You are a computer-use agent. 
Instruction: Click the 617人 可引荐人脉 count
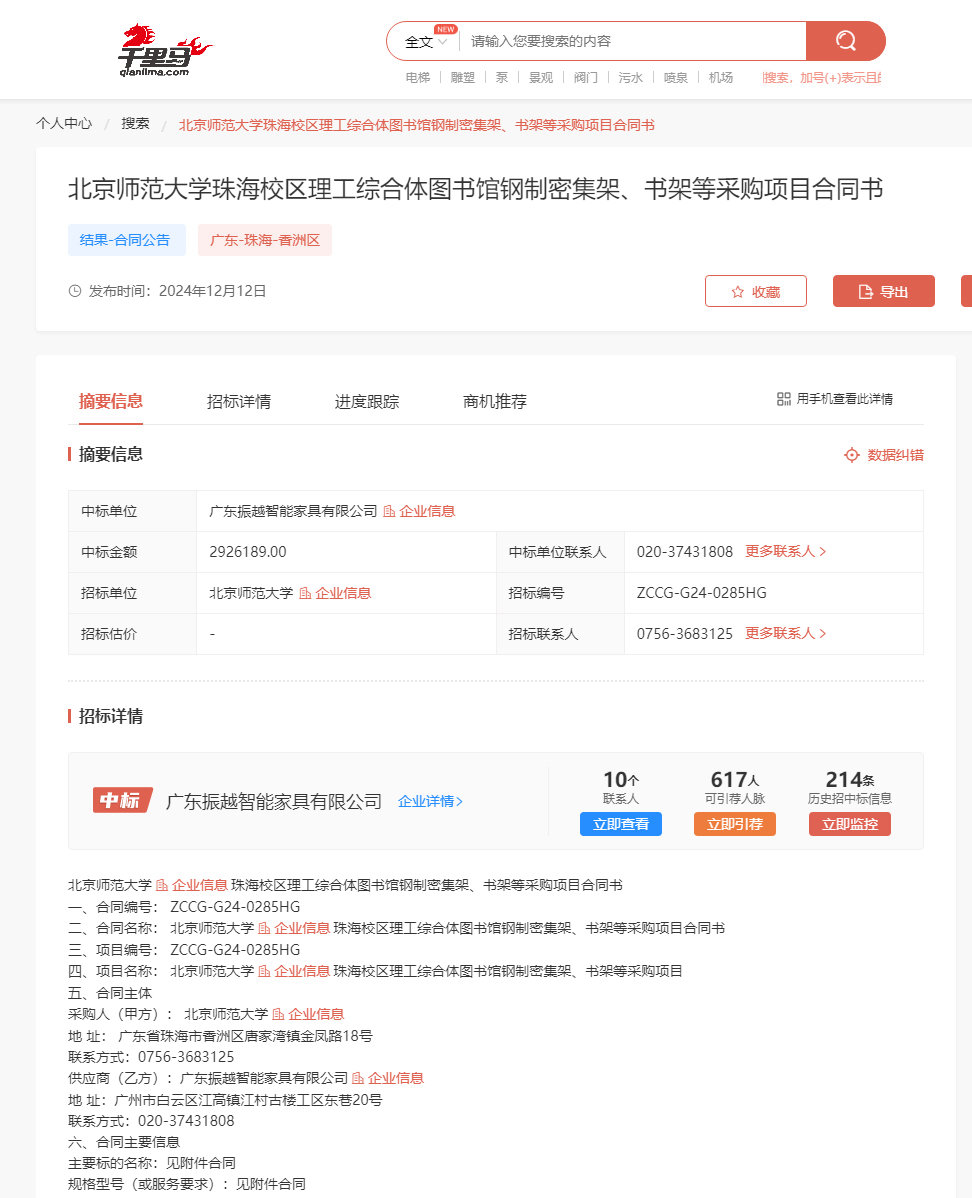click(734, 779)
